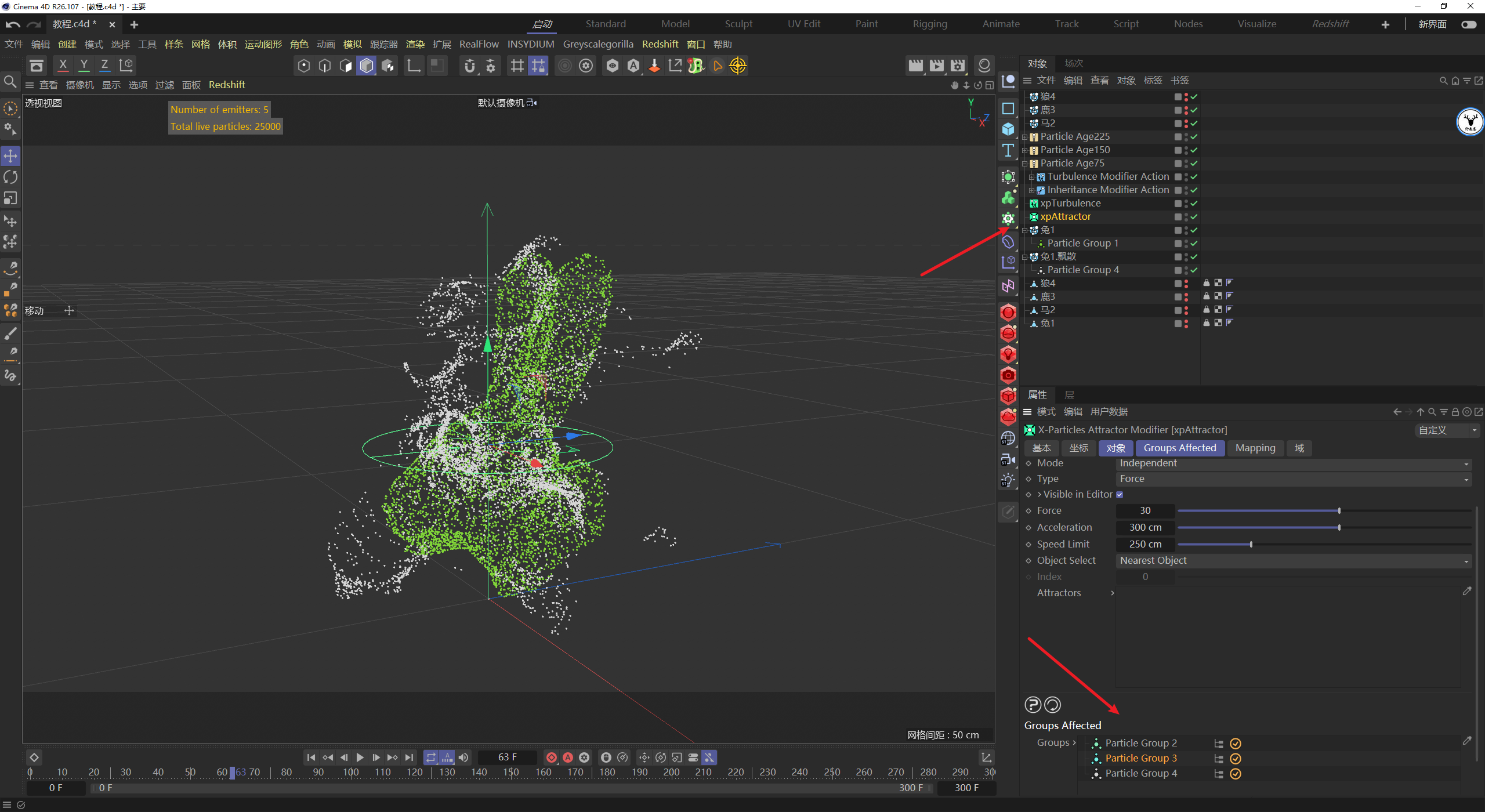The height and width of the screenshot is (812, 1485).
Task: Select the Rotate tool in left toolbar
Action: click(x=10, y=177)
